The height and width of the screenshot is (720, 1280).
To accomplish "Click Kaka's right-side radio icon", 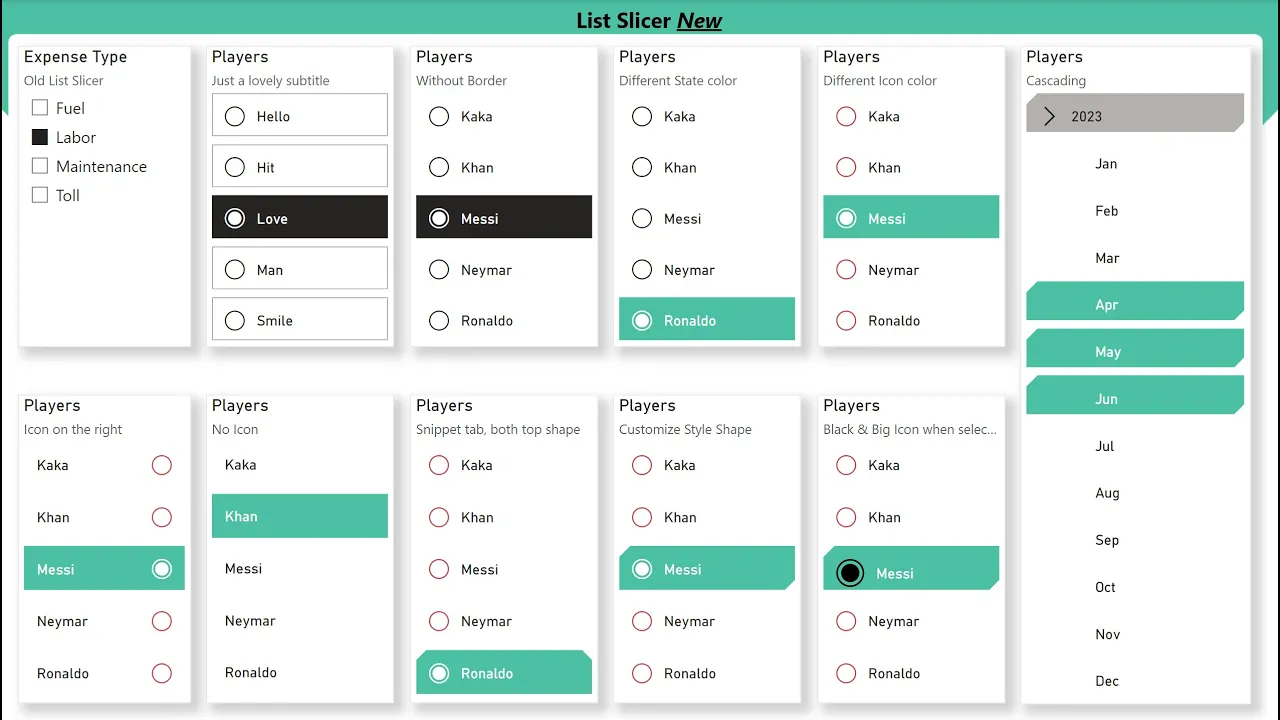I will 161,465.
